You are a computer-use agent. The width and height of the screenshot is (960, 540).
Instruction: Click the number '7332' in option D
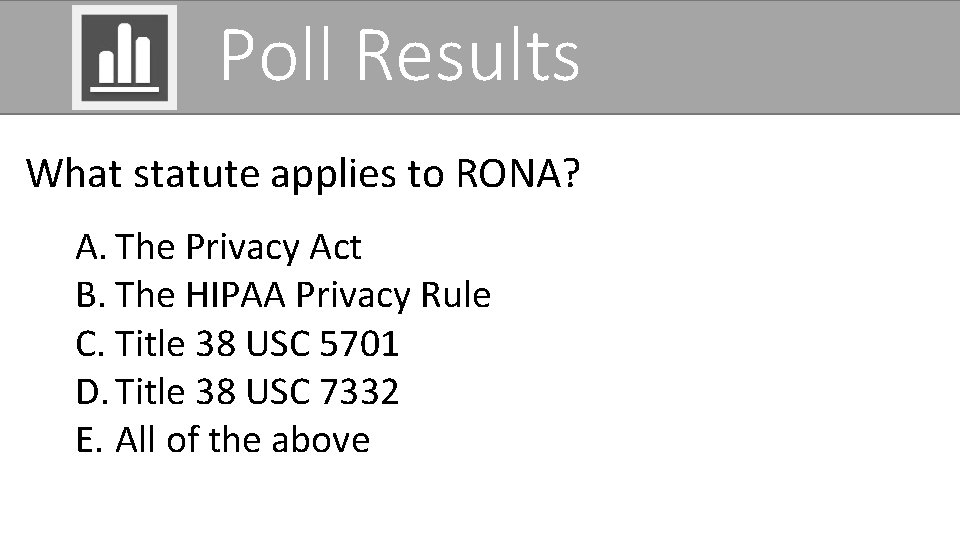[358, 391]
